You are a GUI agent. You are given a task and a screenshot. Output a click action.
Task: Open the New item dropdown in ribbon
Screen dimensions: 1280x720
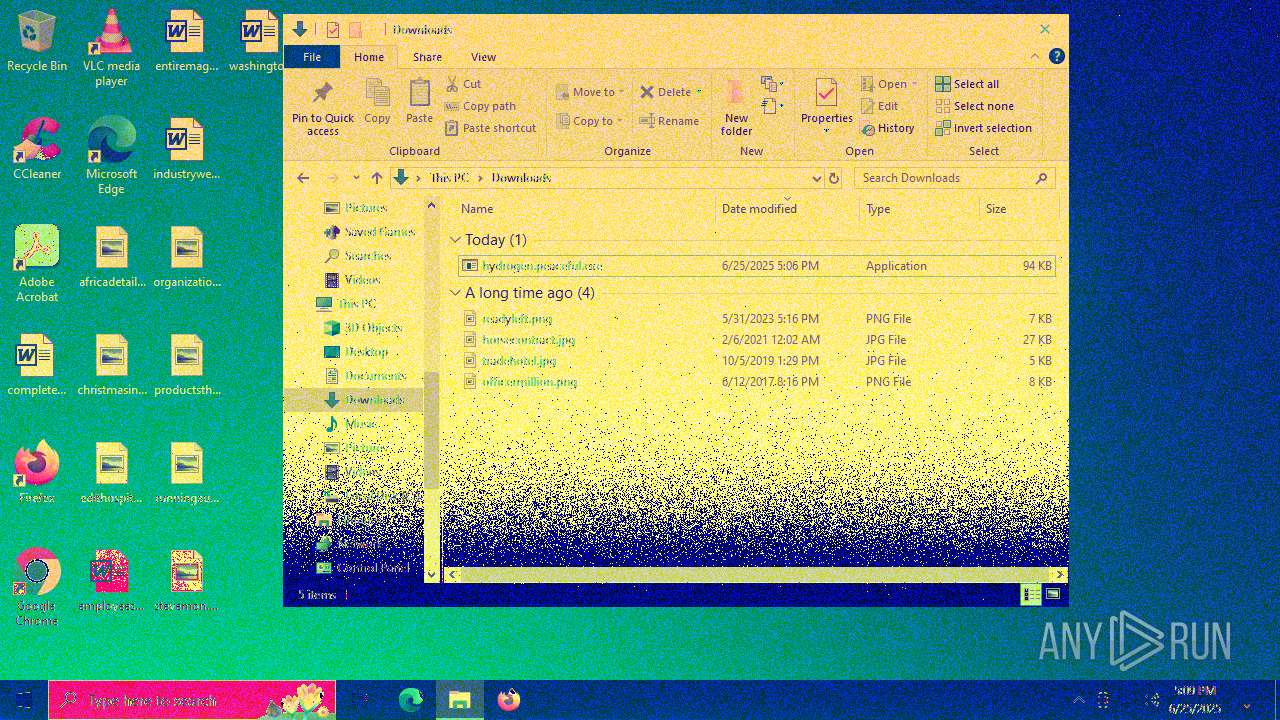[x=772, y=84]
